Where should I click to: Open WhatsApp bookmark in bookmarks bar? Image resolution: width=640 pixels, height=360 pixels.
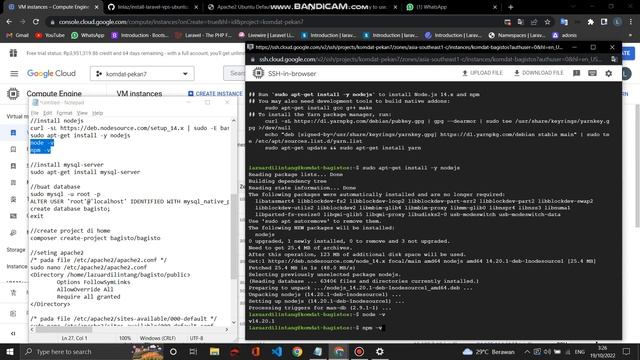(x=88, y=36)
